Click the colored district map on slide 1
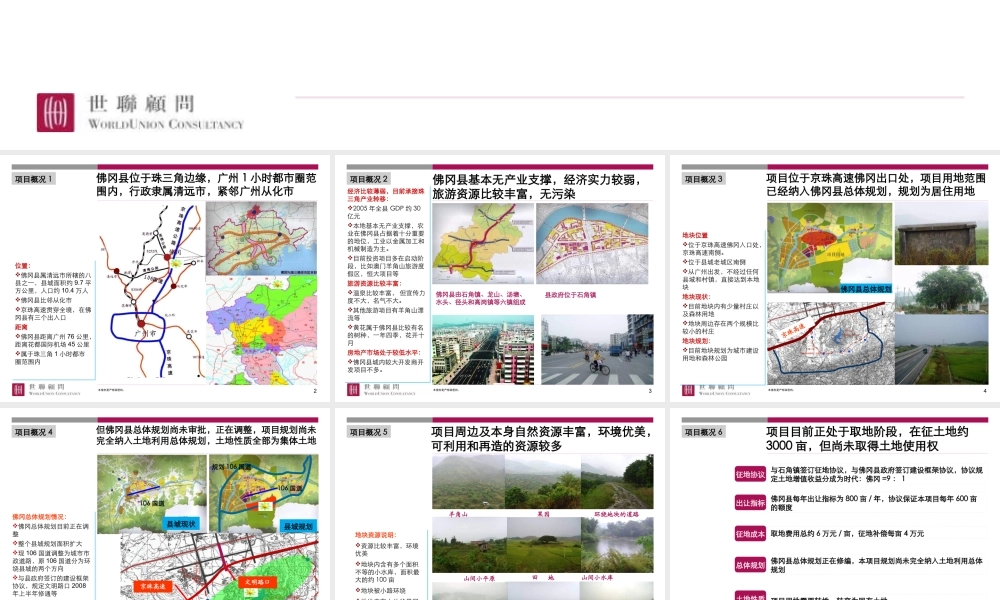The width and height of the screenshot is (1000, 600). (261, 331)
